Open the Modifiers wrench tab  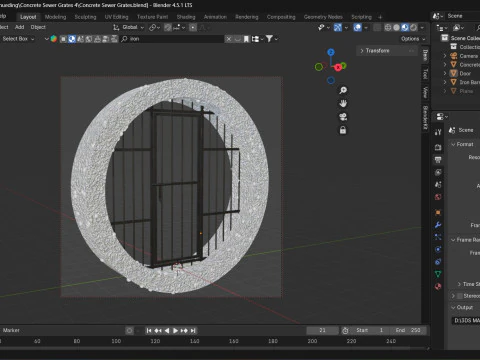tap(438, 225)
